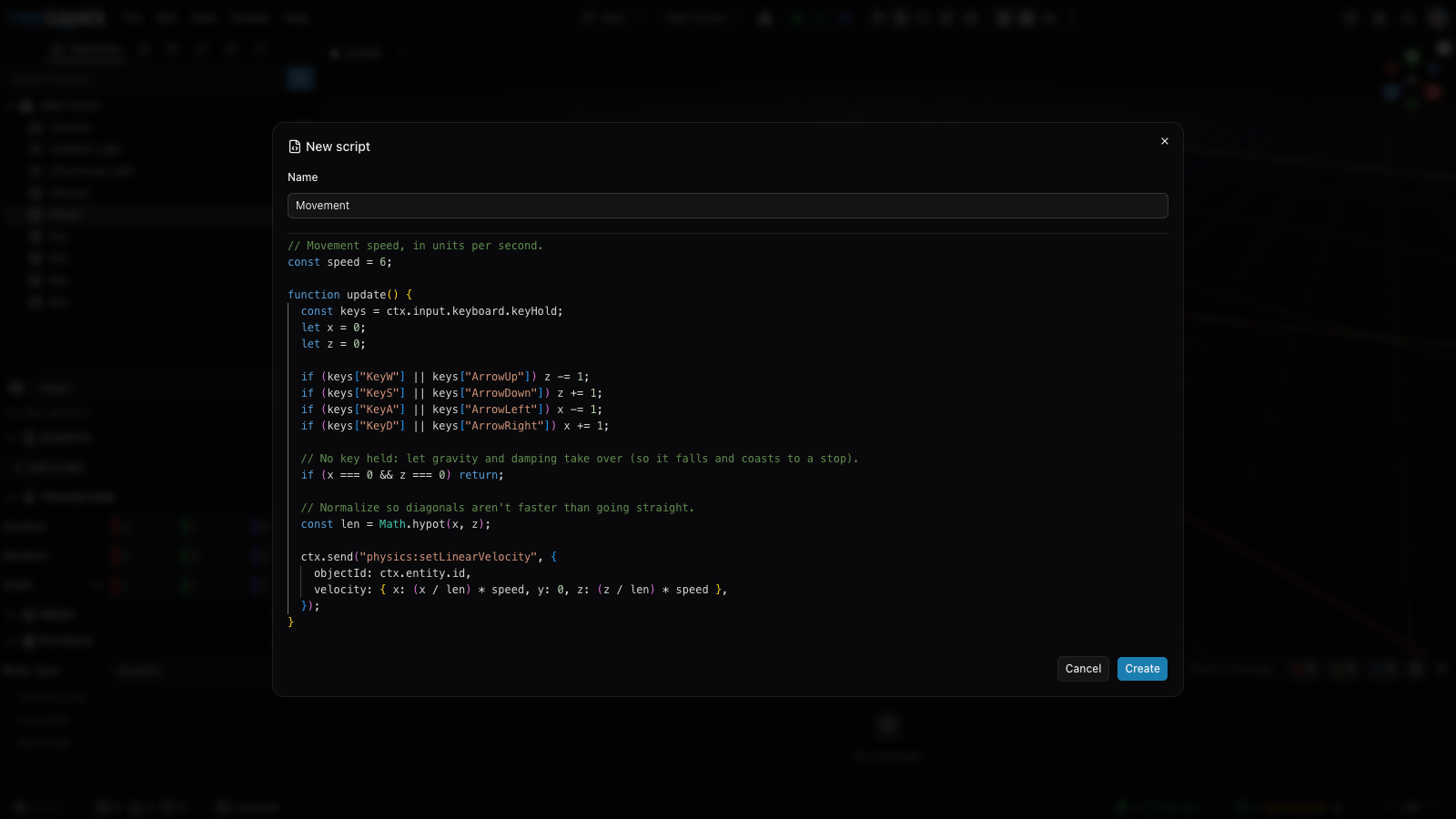Click the line defining const keys
Image resolution: width=1456 pixels, height=819 pixels.
point(431,311)
